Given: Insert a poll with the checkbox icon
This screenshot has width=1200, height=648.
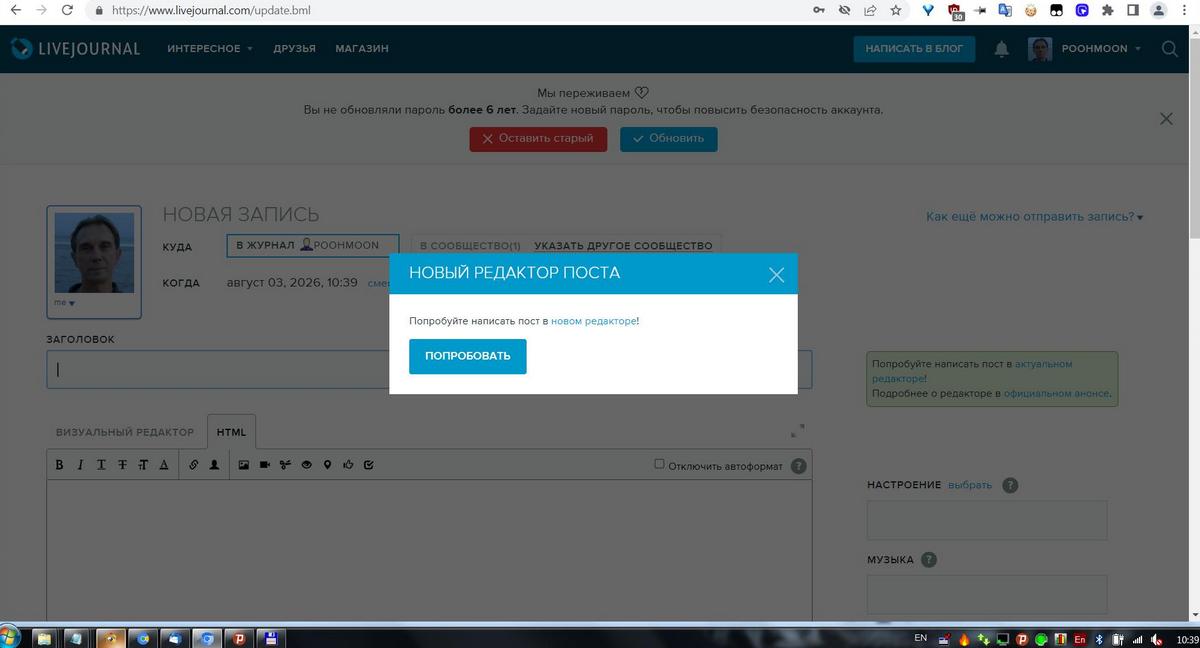Looking at the screenshot, I should tap(369, 465).
